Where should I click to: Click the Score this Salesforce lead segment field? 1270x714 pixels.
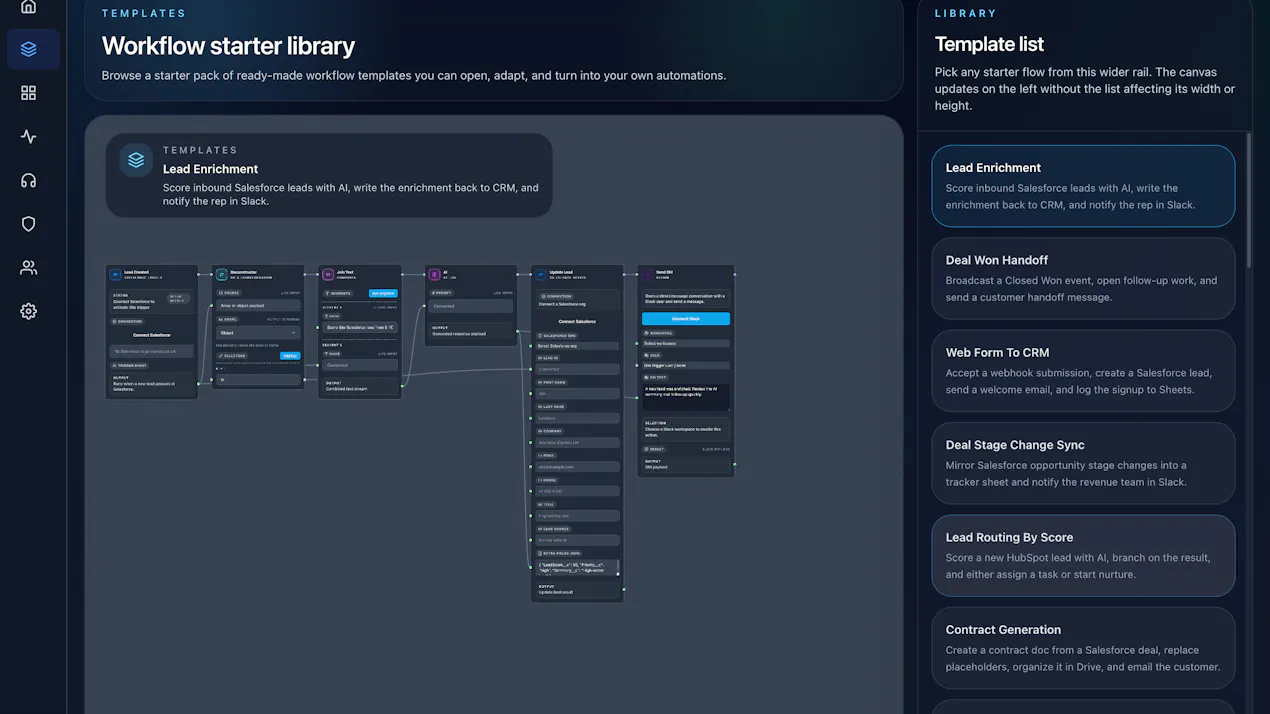click(359, 327)
